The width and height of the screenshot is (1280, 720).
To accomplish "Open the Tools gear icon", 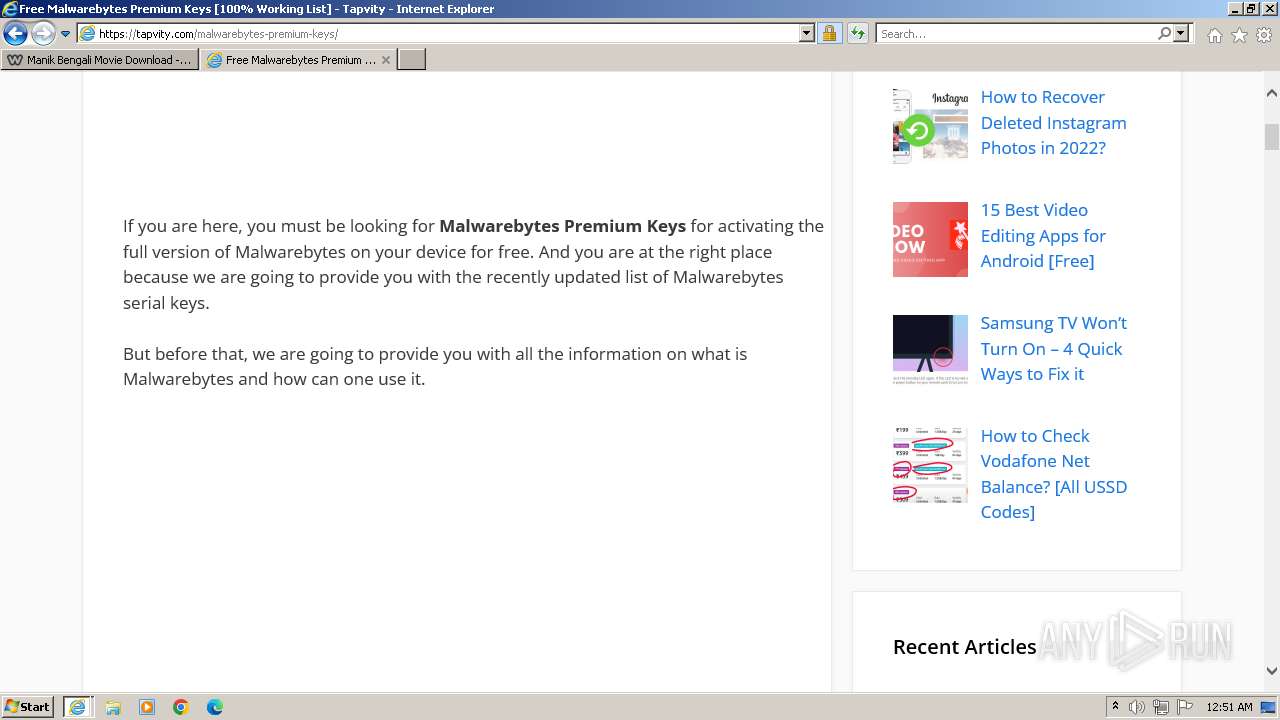I will [x=1264, y=35].
